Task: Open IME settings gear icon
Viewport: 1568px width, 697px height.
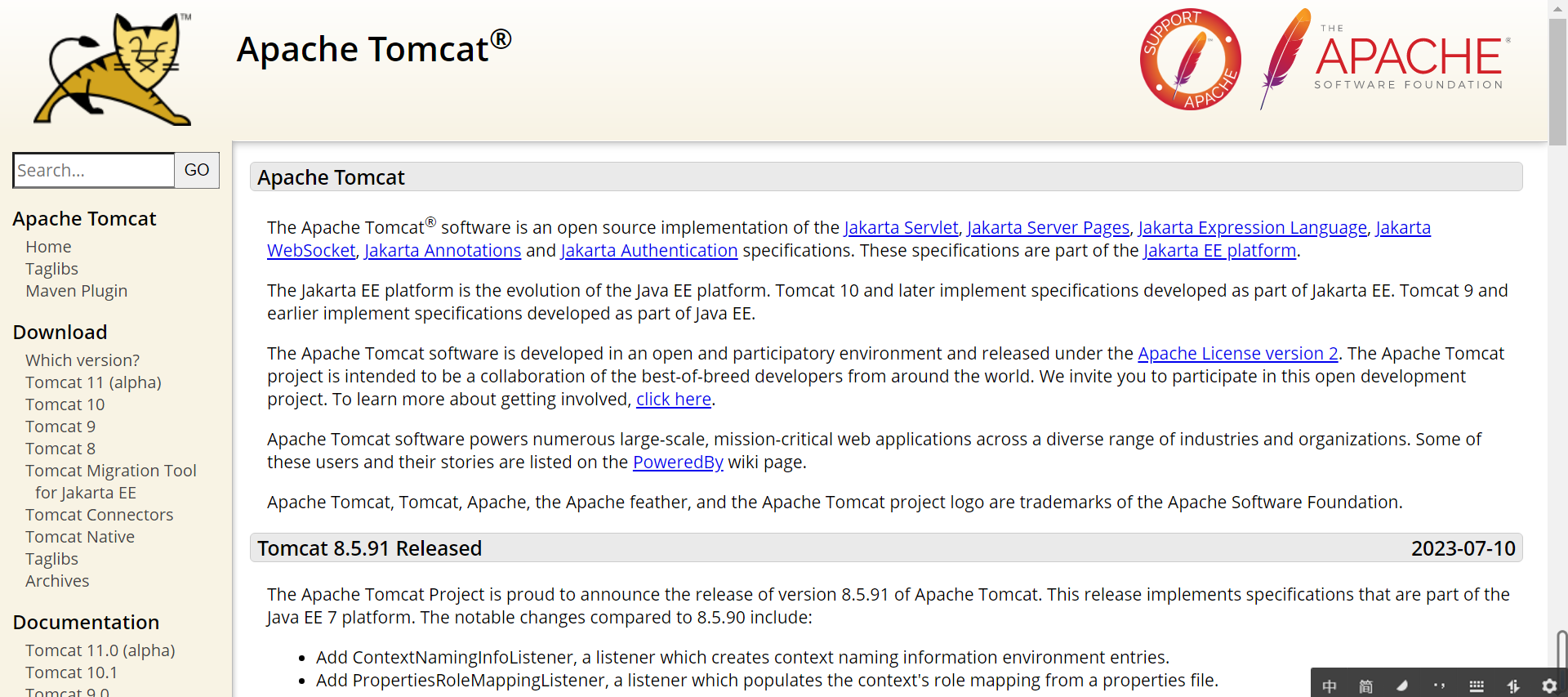Action: tap(1549, 686)
